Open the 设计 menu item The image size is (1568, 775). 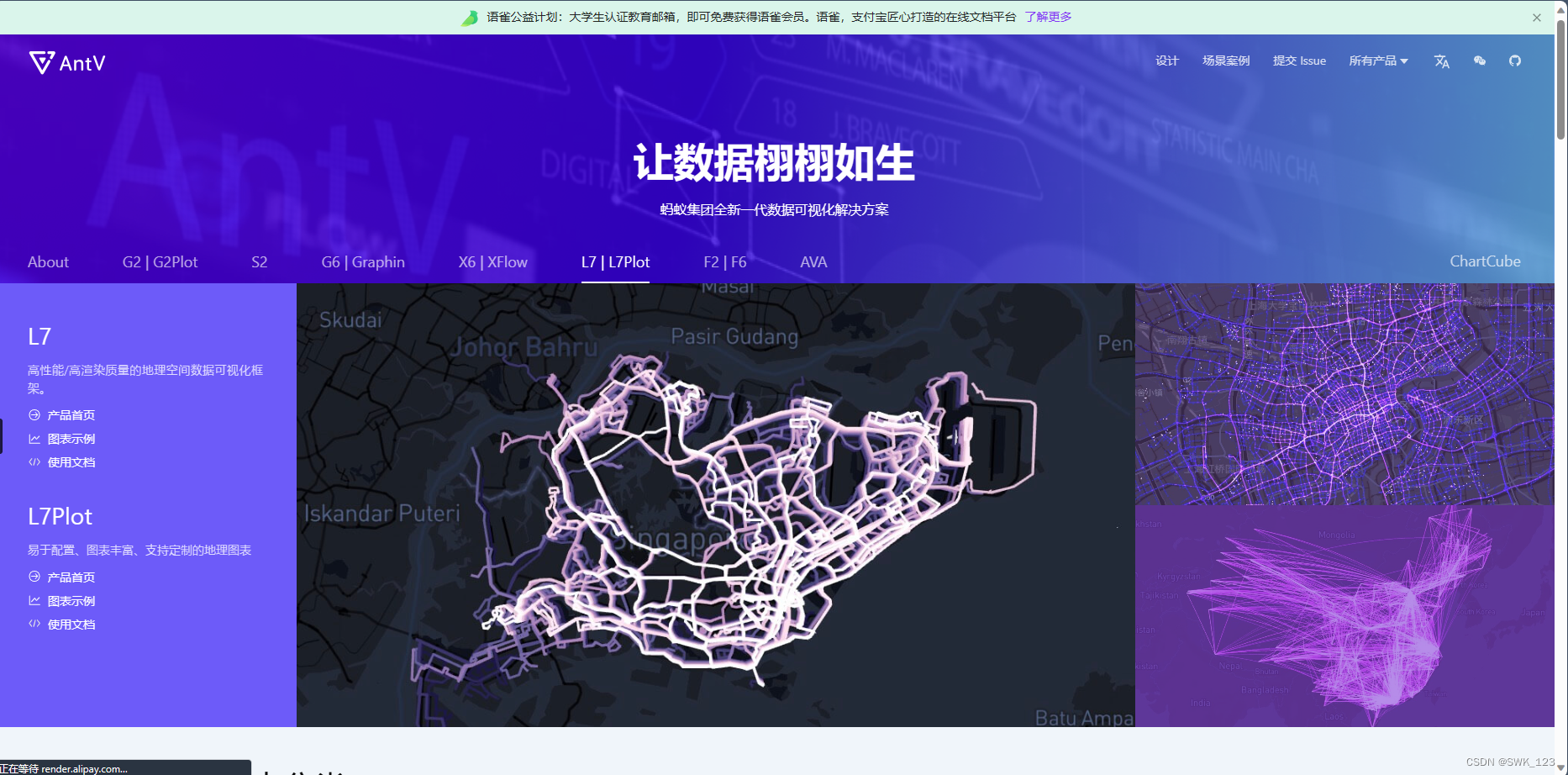tap(1167, 61)
